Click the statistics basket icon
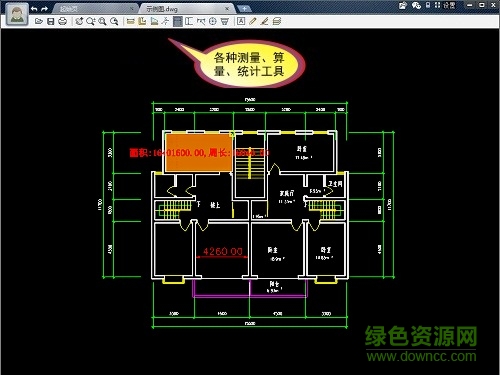 tap(225, 22)
